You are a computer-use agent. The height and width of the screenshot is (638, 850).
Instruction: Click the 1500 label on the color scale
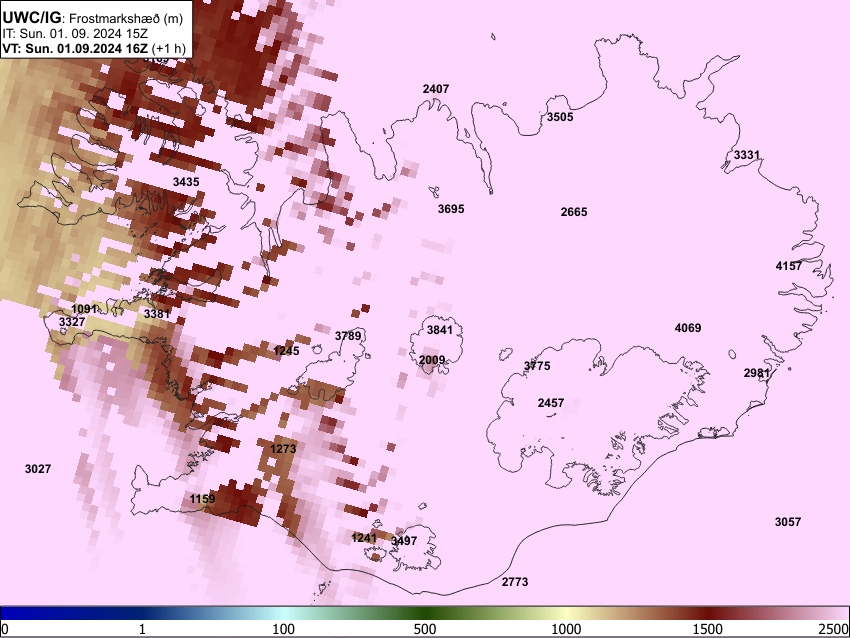click(708, 629)
